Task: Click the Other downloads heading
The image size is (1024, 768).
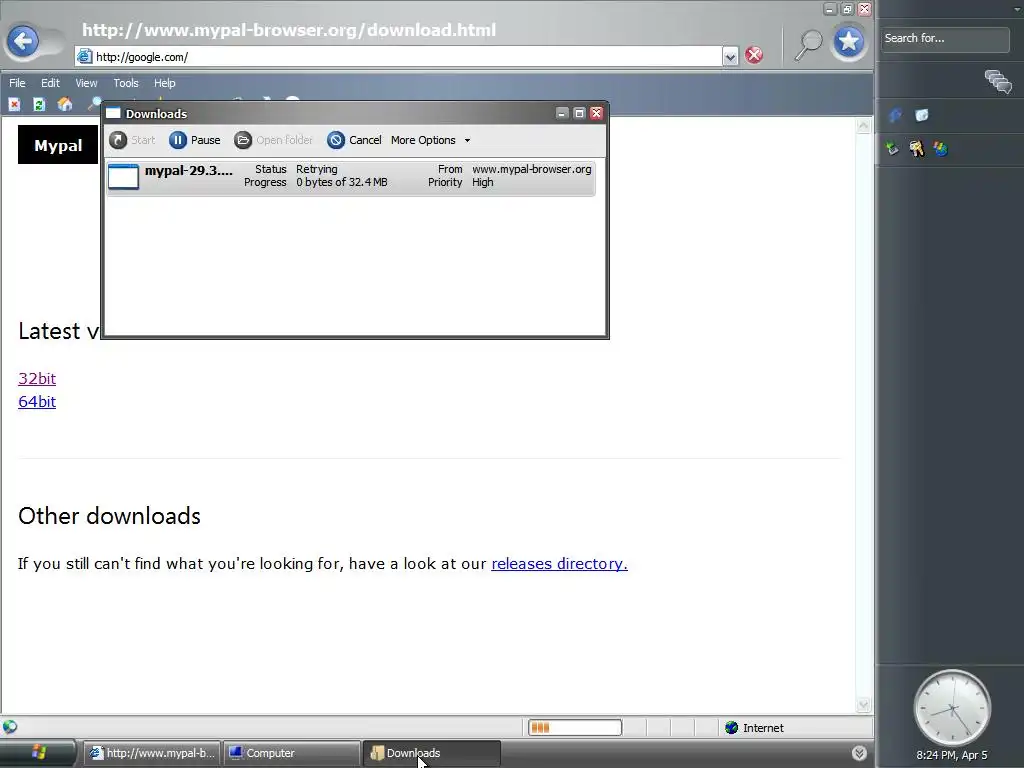Action: [110, 516]
